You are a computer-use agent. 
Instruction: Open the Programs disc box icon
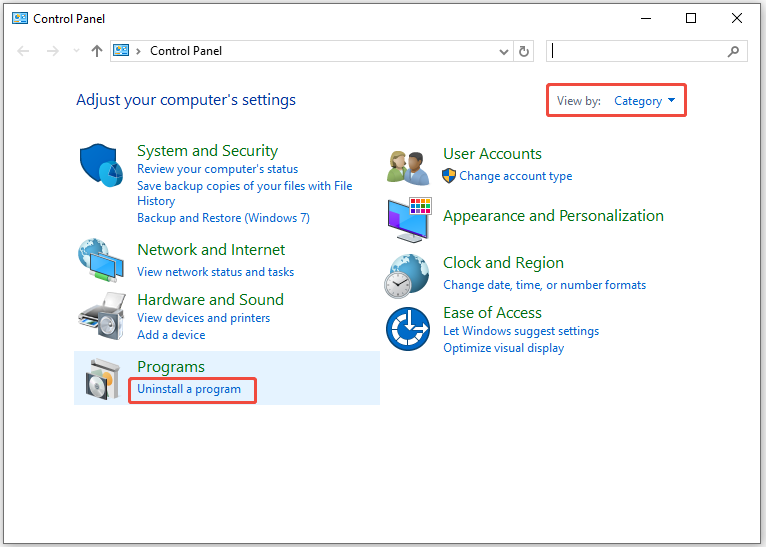[x=103, y=379]
